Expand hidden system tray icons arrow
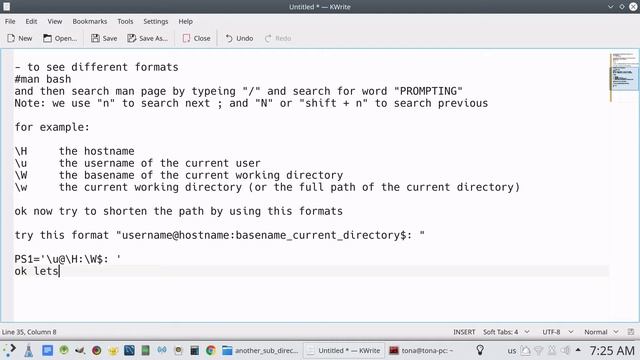640x360 pixels. tap(578, 350)
